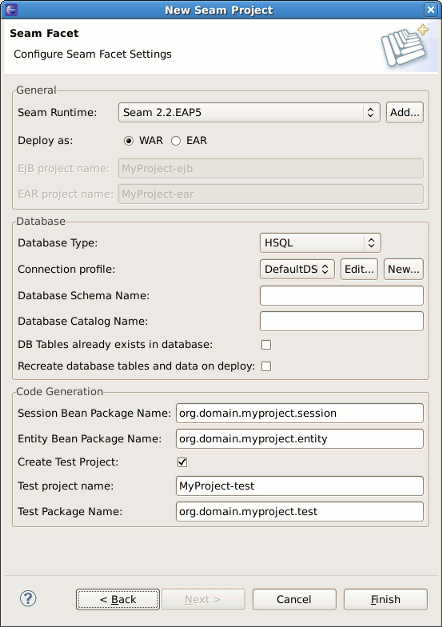Click New... to create a connection profile
442x627 pixels.
(x=403, y=269)
